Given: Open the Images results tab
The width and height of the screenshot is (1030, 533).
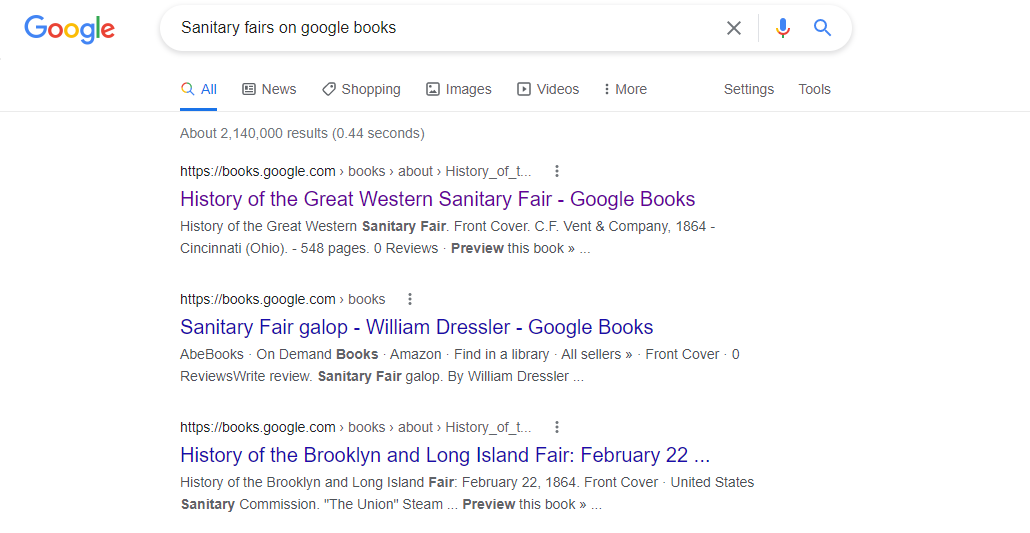Looking at the screenshot, I should tap(459, 89).
